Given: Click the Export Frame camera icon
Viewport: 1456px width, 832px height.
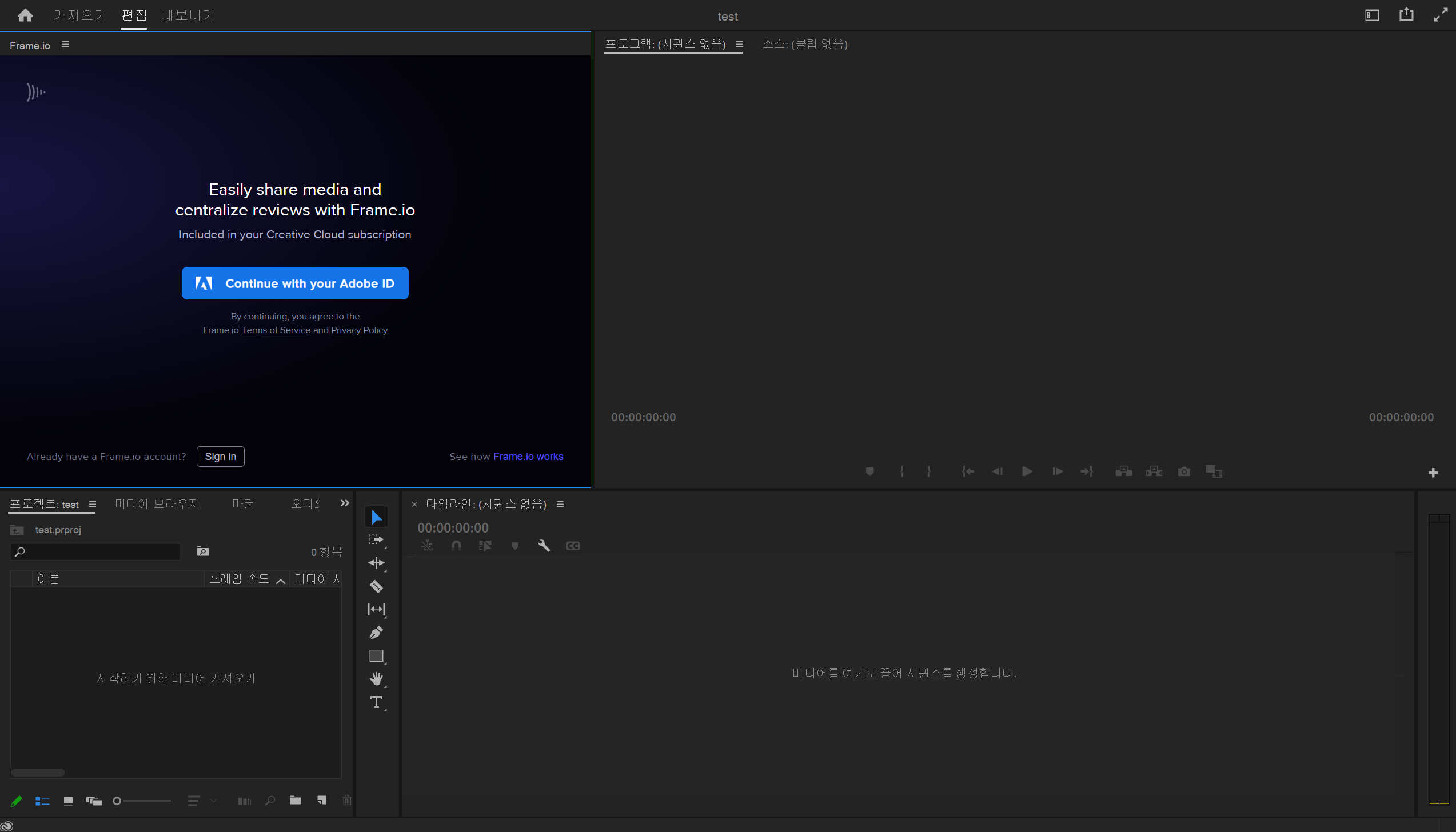Looking at the screenshot, I should point(1184,471).
